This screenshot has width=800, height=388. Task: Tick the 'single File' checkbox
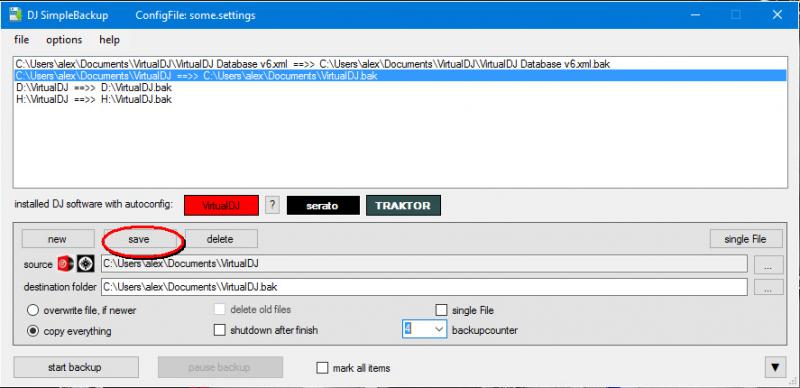click(441, 310)
